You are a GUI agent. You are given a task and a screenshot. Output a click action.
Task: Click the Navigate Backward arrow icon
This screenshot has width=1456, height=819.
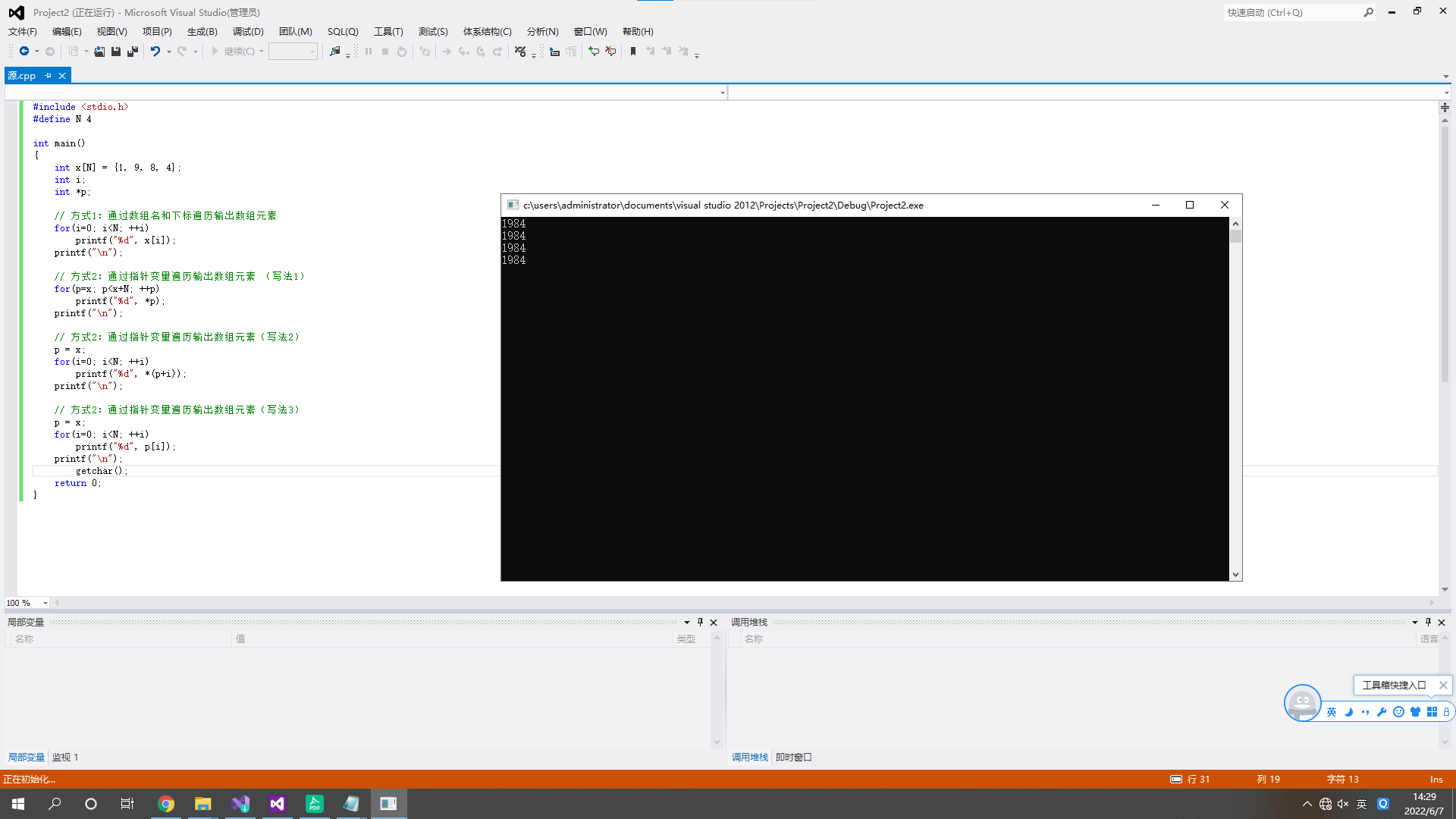tap(24, 52)
